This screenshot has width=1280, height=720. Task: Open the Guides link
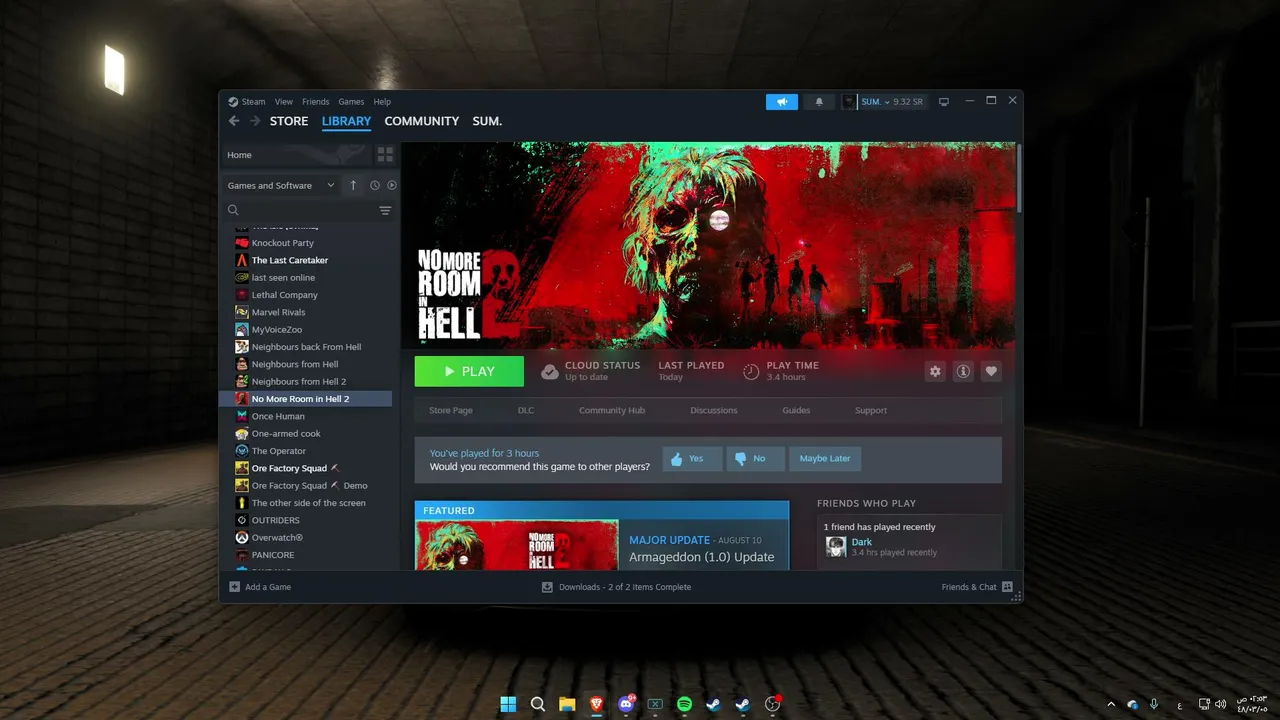point(796,410)
